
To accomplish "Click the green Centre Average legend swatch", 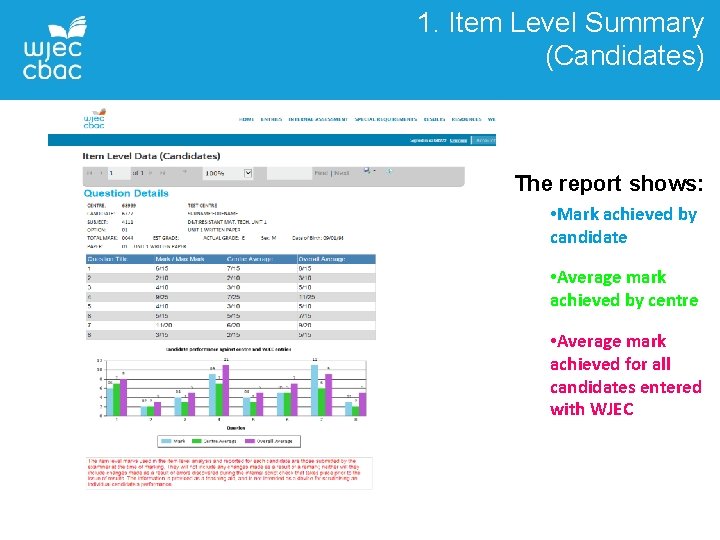I will coord(197,441).
